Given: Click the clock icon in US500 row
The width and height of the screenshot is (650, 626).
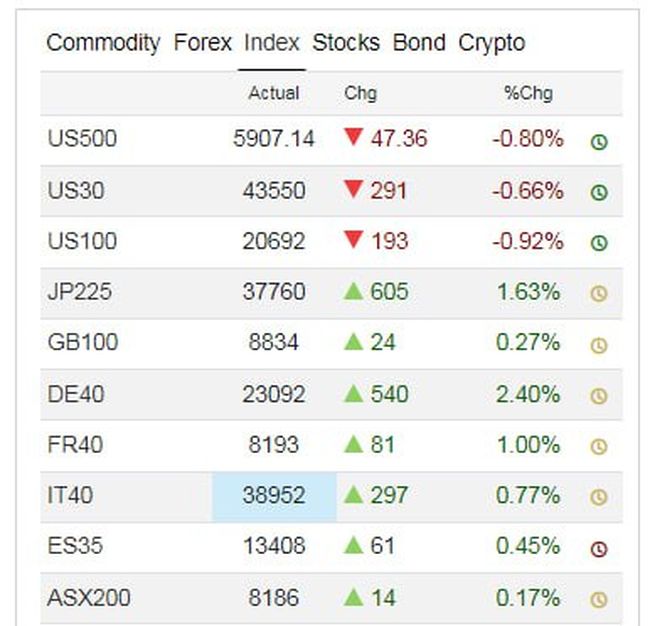Looking at the screenshot, I should pos(599,141).
